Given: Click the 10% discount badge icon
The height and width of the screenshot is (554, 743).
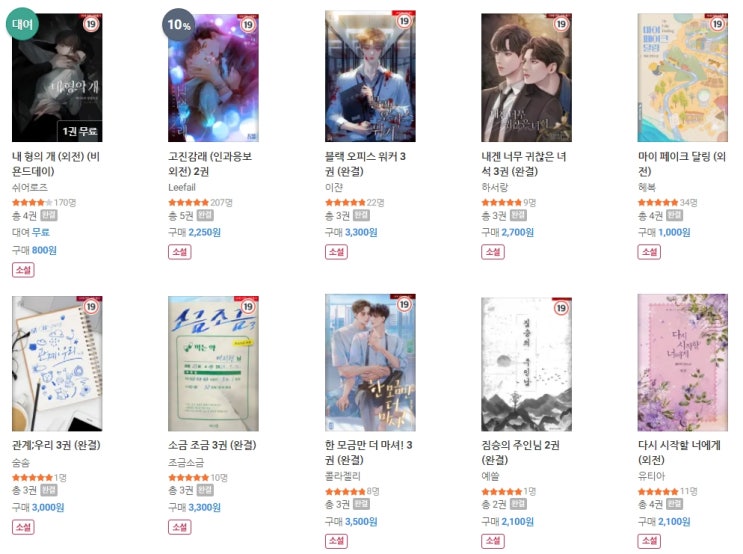Looking at the screenshot, I should [x=179, y=24].
